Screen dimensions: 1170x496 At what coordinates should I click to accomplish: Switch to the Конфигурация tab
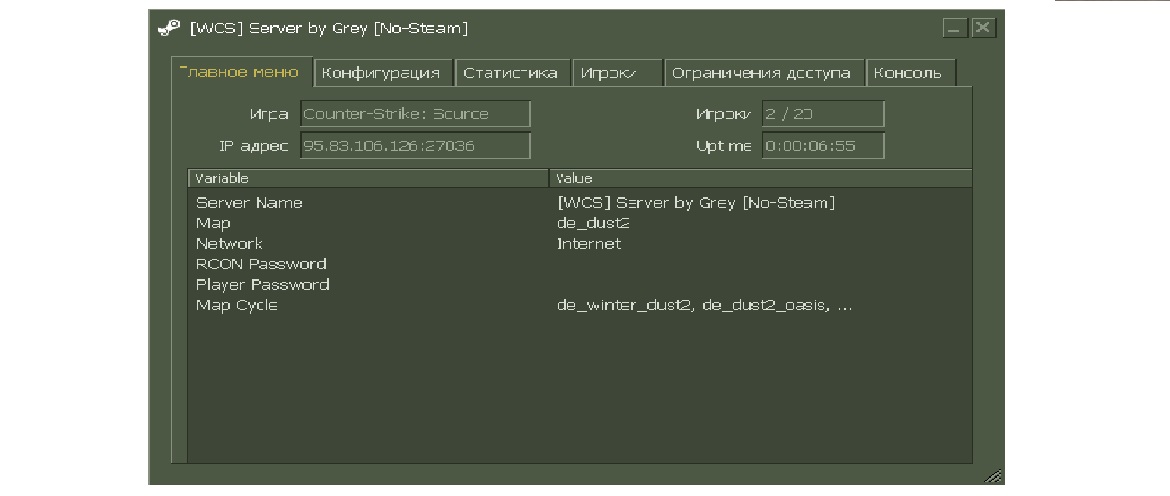point(384,73)
